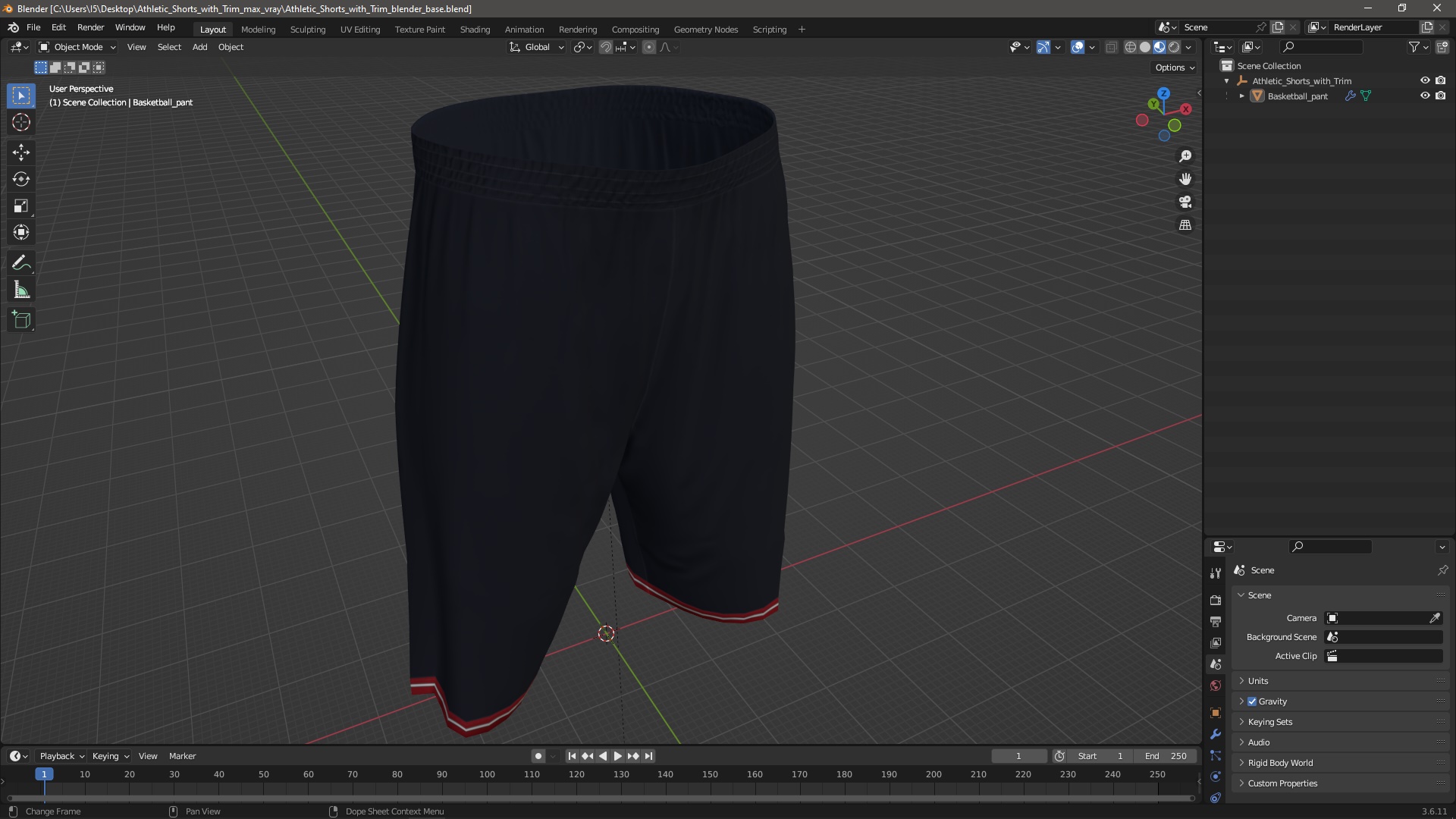Expand the Units panel
The width and height of the screenshot is (1456, 819).
coord(1258,681)
